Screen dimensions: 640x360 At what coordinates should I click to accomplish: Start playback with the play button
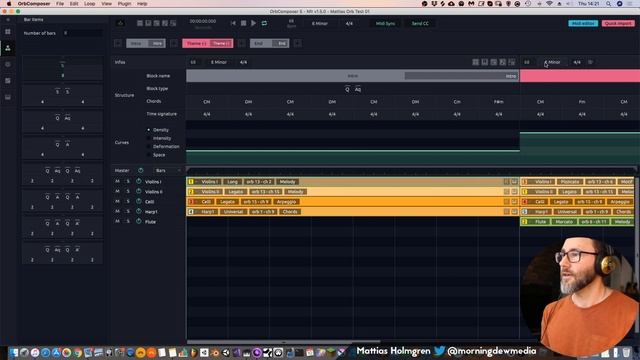pyautogui.click(x=253, y=23)
